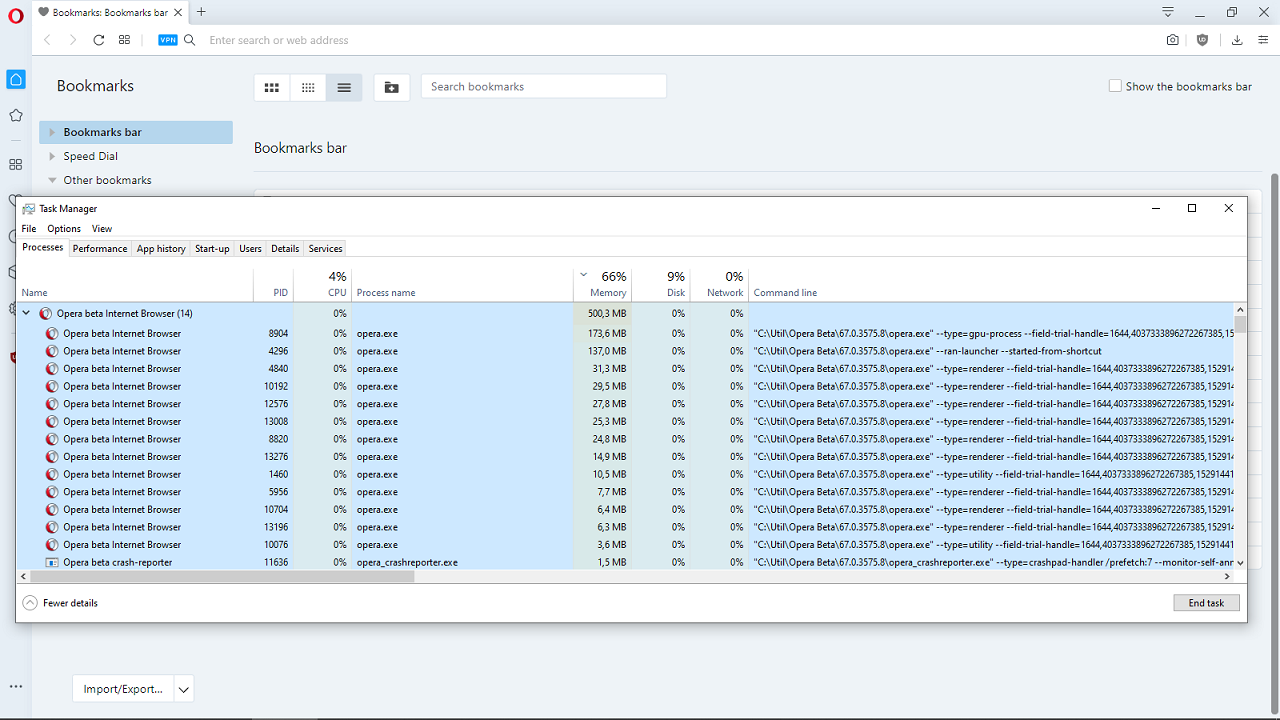This screenshot has width=1280, height=720.
Task: Click the Import/Export... button
Action: 123,689
